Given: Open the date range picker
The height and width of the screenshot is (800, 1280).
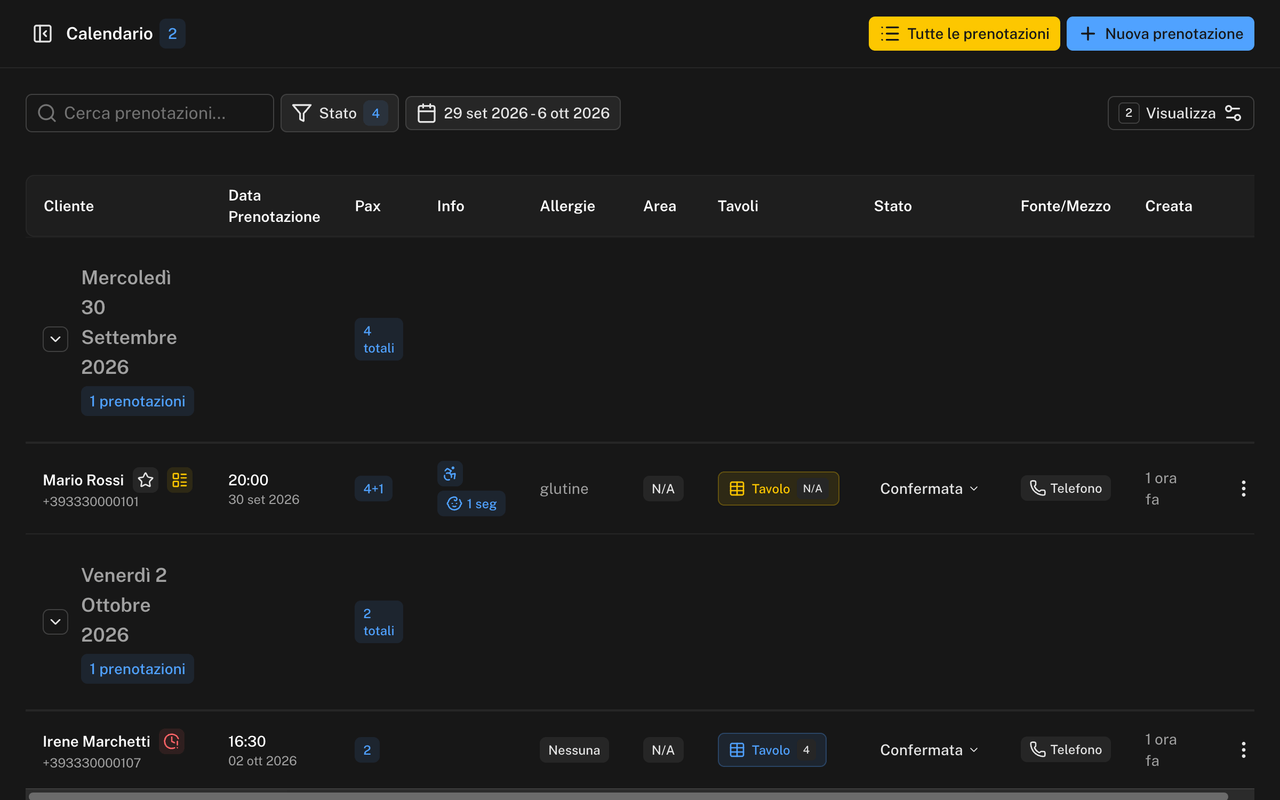Looking at the screenshot, I should click(513, 113).
